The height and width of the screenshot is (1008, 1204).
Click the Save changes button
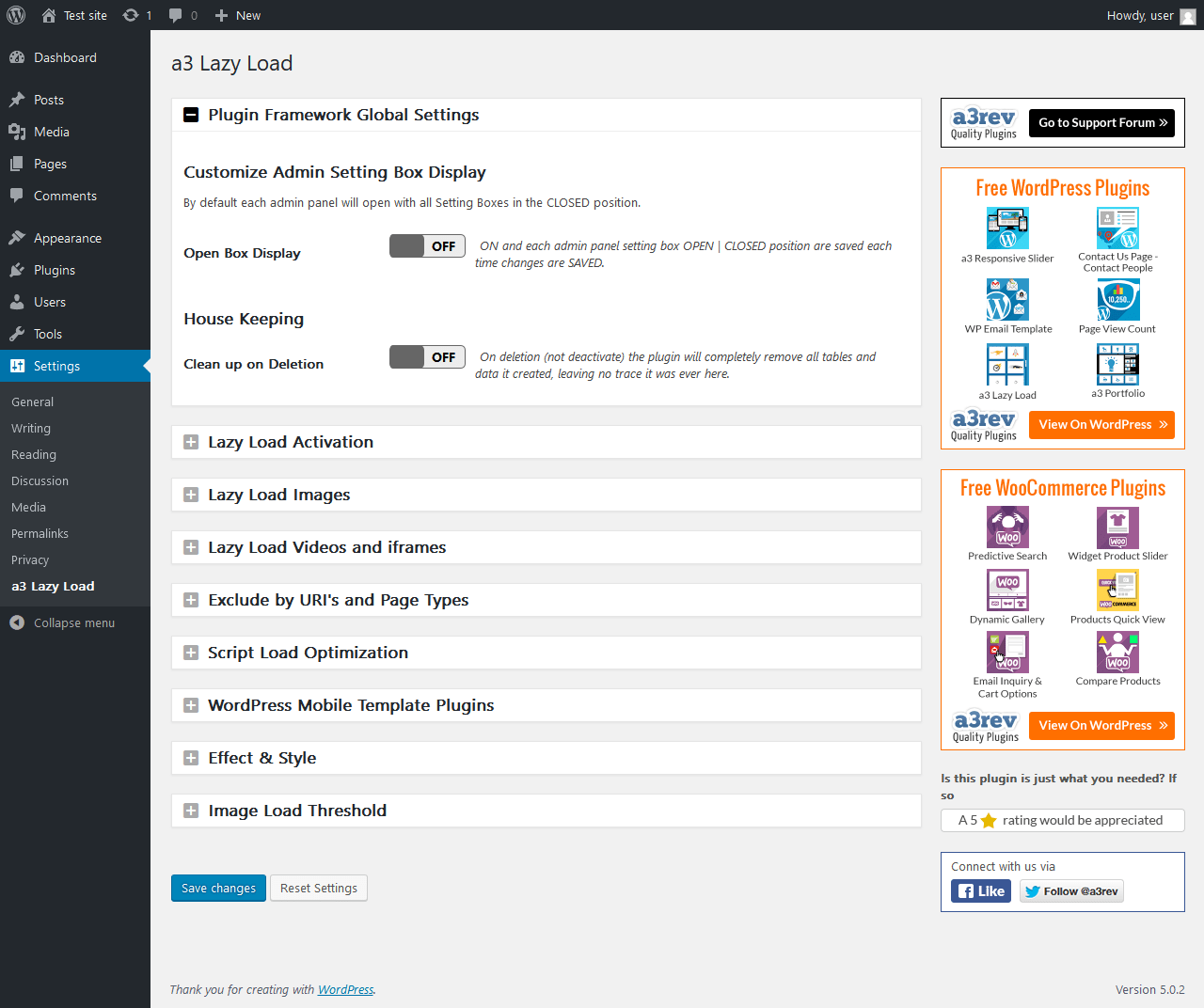coord(218,888)
